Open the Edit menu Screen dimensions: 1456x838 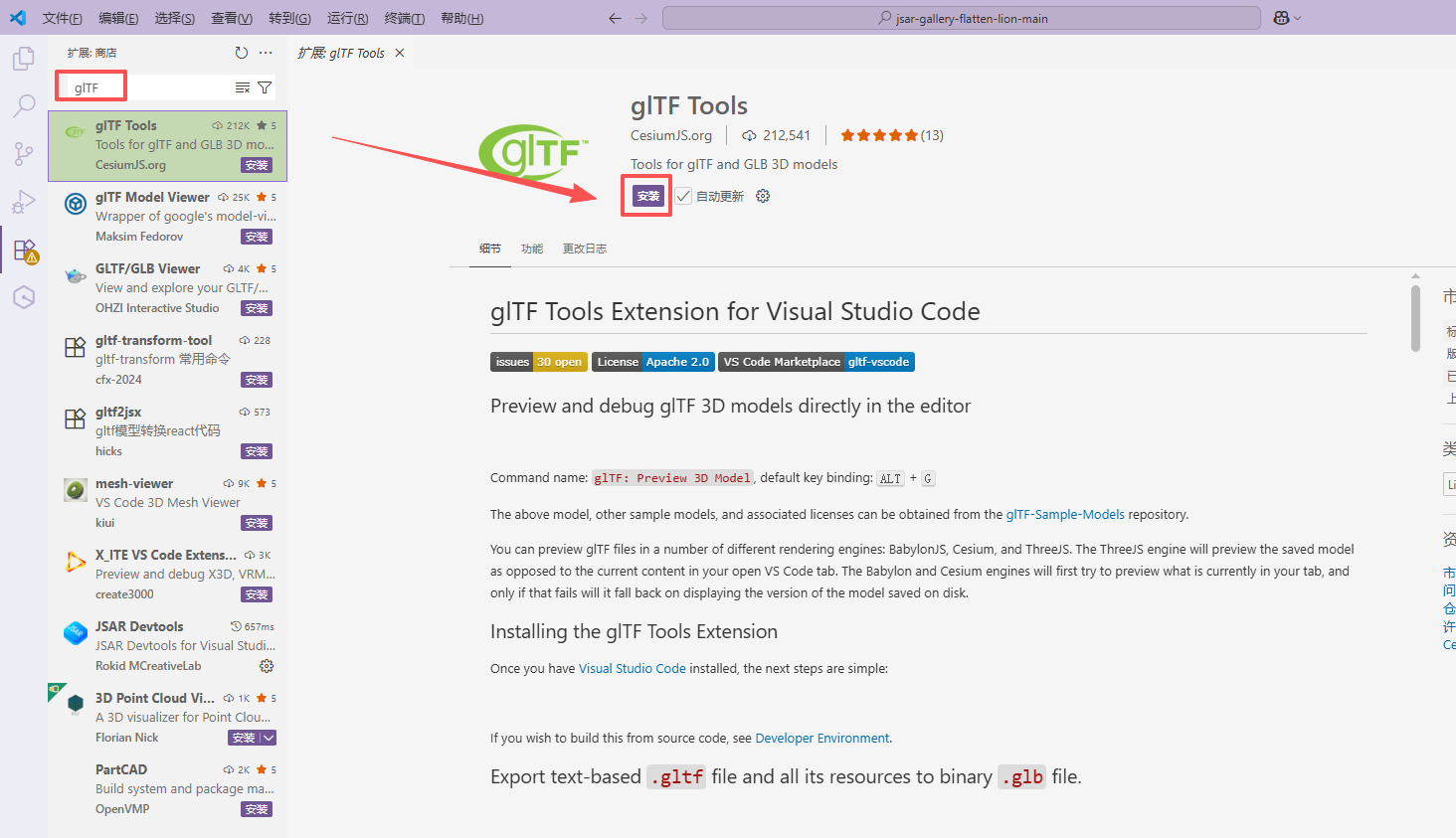(118, 18)
